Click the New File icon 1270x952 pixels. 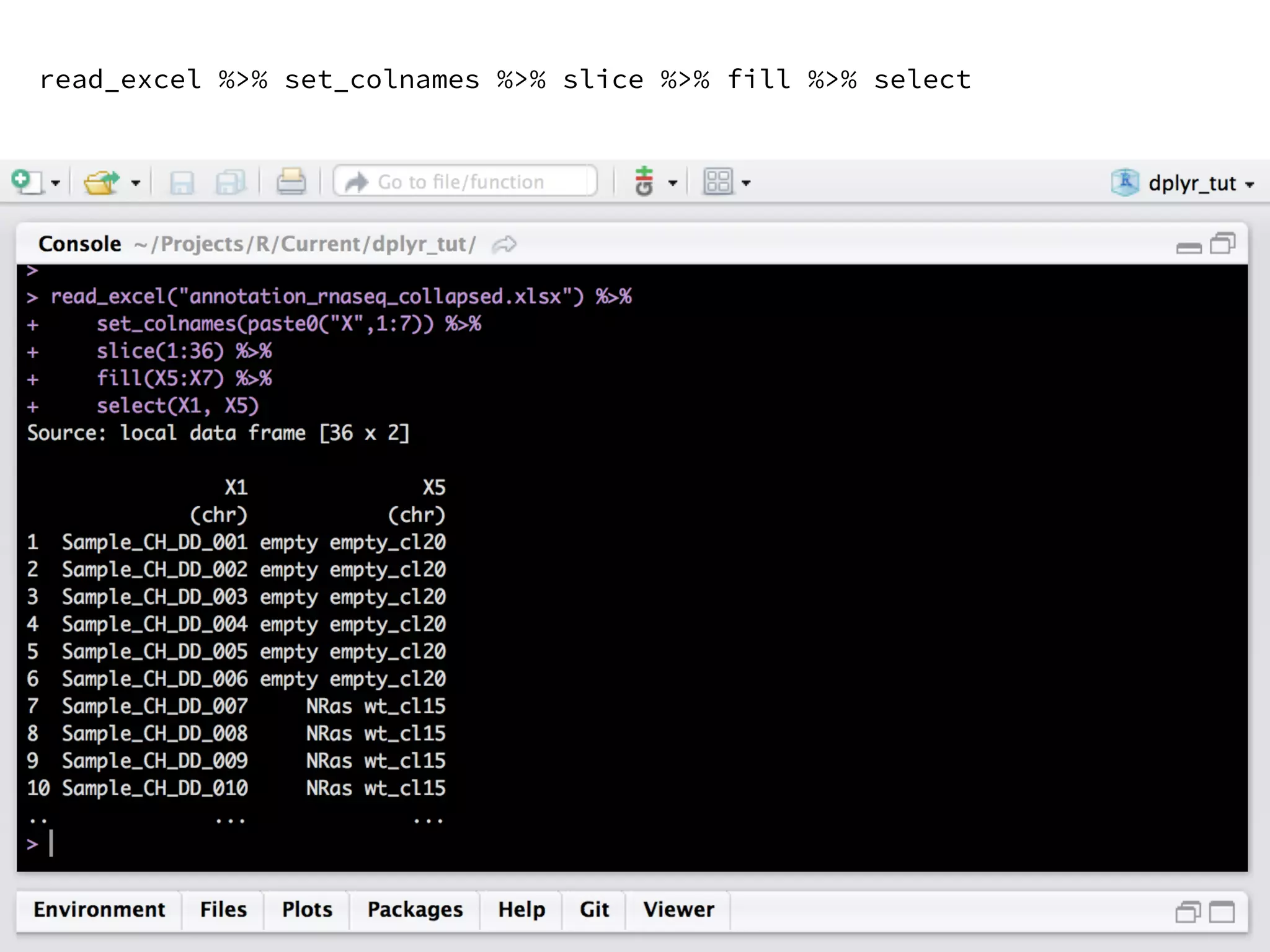pos(27,182)
